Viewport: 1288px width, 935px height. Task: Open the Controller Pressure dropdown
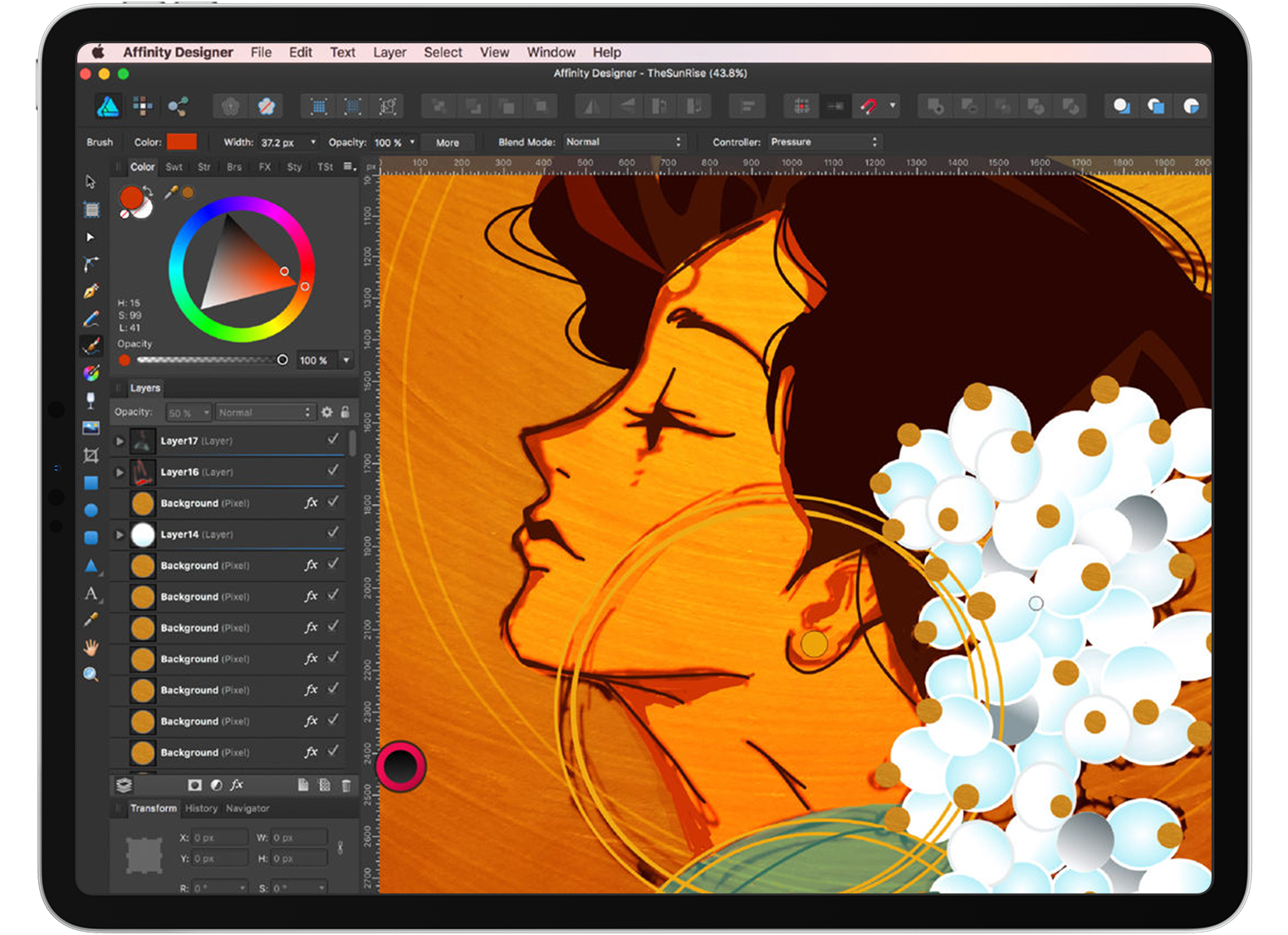click(823, 142)
